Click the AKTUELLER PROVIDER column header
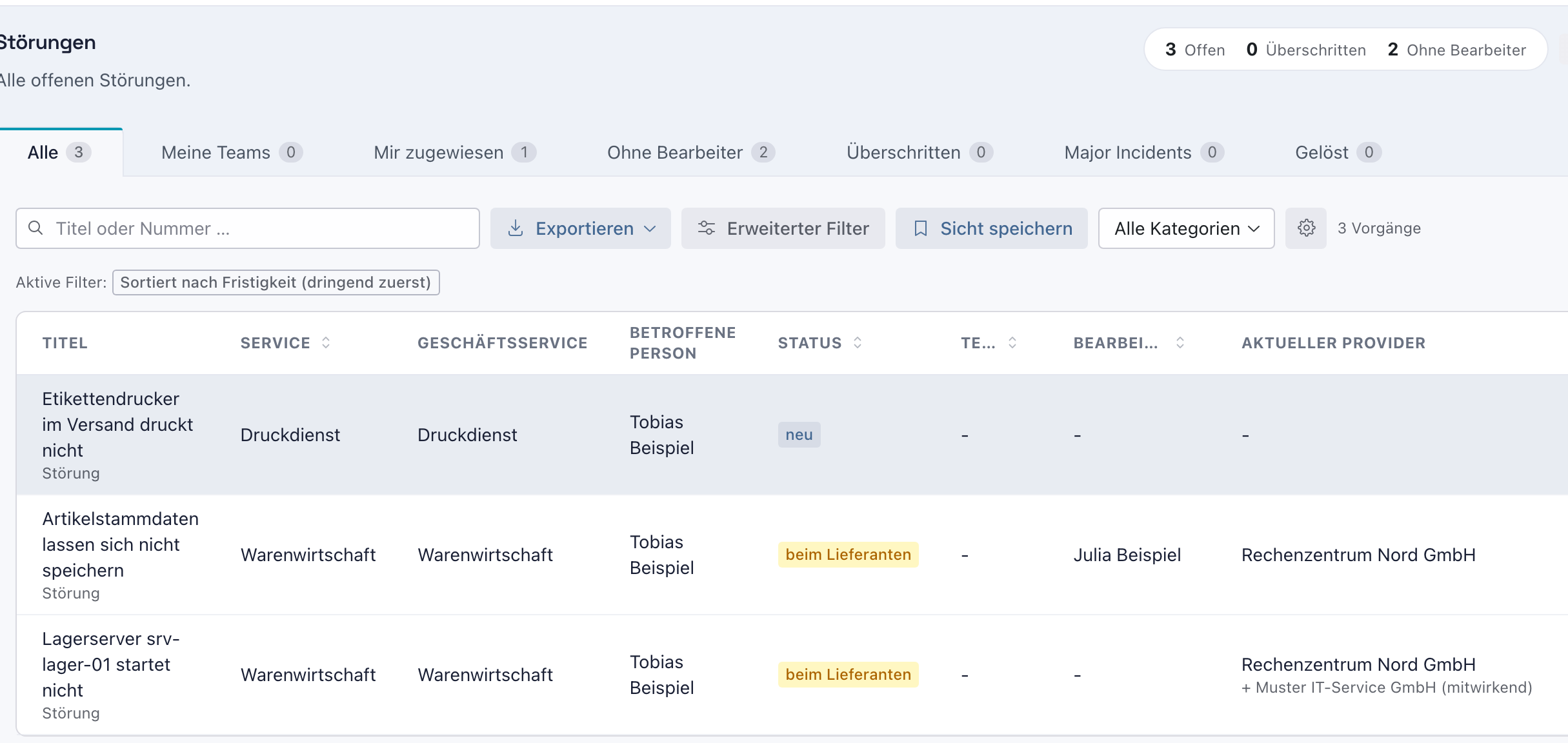The image size is (1568, 743). [1334, 343]
